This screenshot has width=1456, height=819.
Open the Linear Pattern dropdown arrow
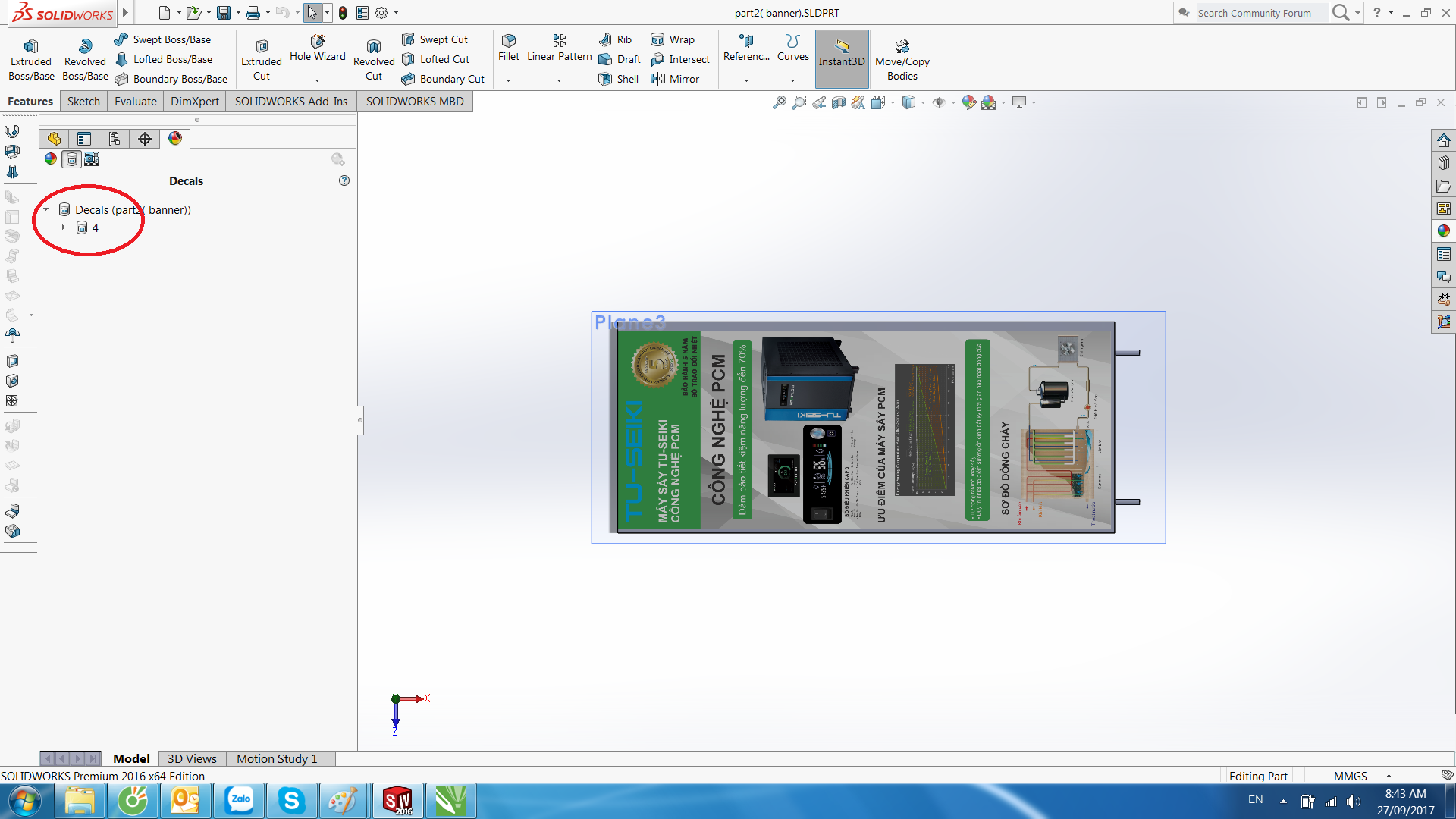pyautogui.click(x=559, y=80)
